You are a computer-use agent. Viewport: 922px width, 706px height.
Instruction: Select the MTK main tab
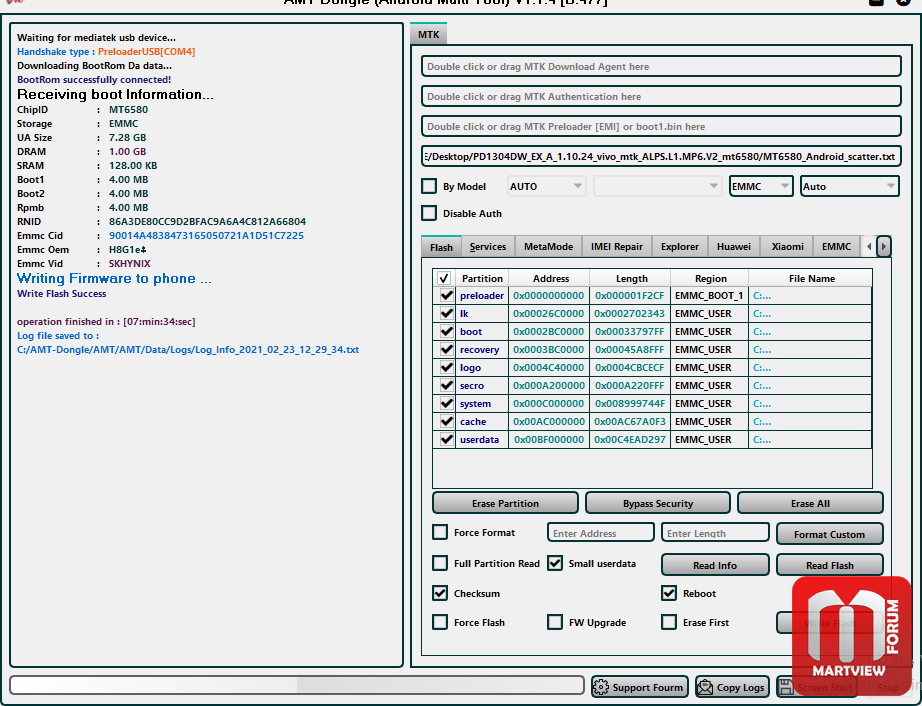pyautogui.click(x=429, y=34)
